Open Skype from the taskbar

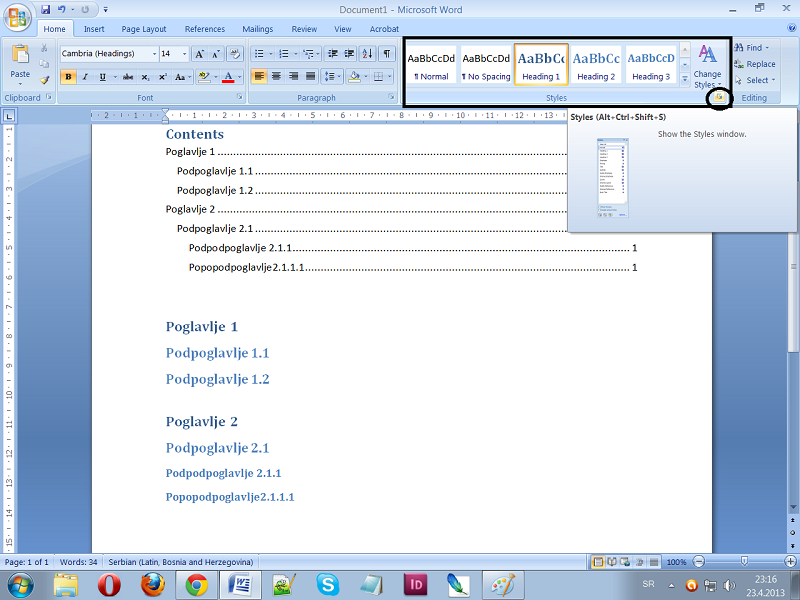click(327, 585)
